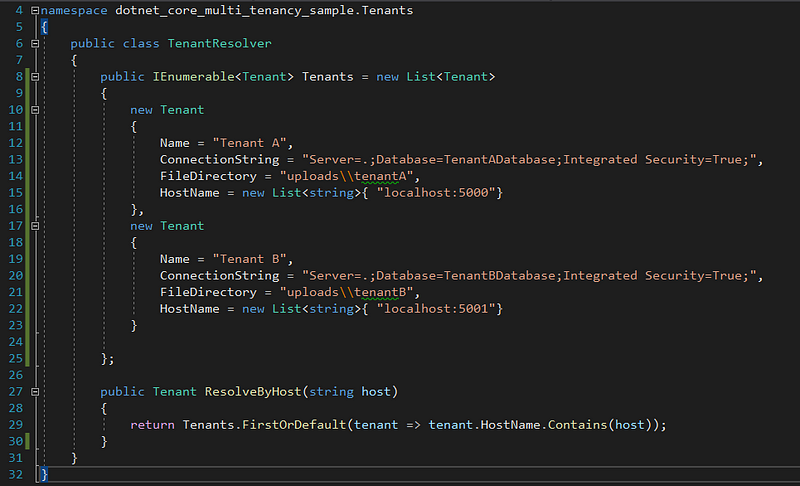Collapse the ResolveByHost method on line 27
The width and height of the screenshot is (800, 486).
(35, 392)
